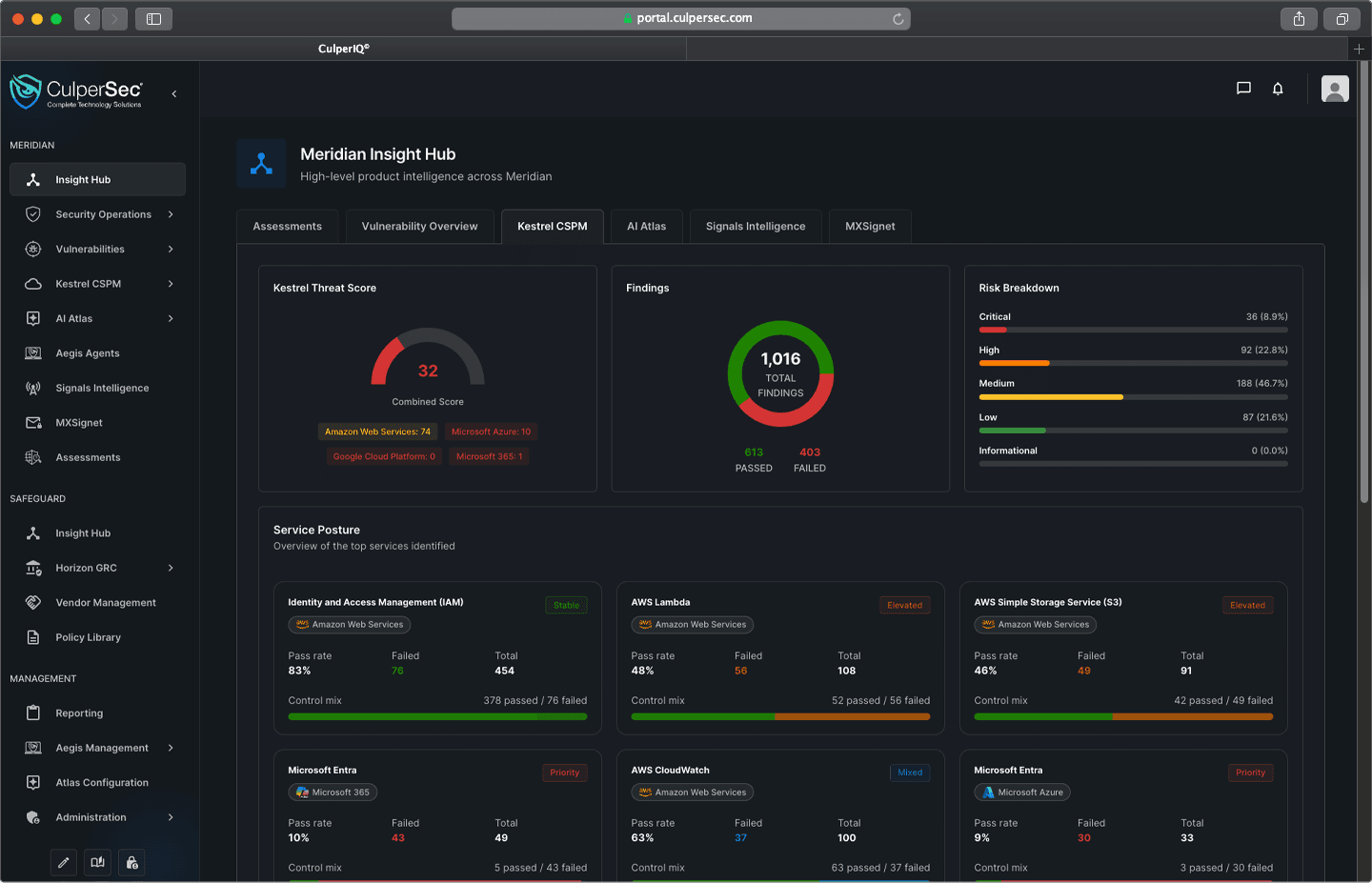Collapse the sidebar with the chevron
Viewport: 1372px width, 883px height.
(174, 93)
